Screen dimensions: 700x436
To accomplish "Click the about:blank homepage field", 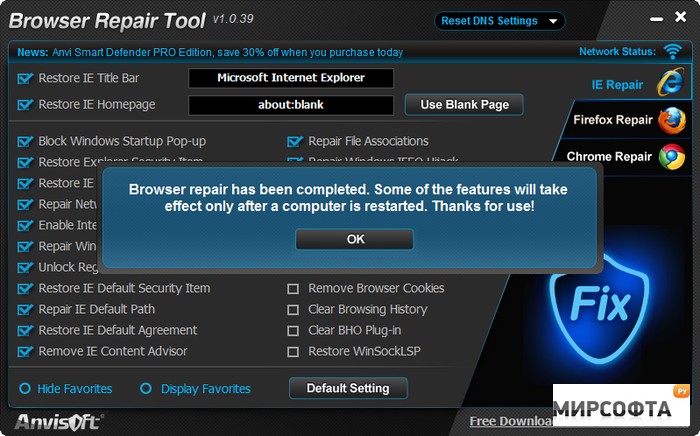I will pos(291,105).
